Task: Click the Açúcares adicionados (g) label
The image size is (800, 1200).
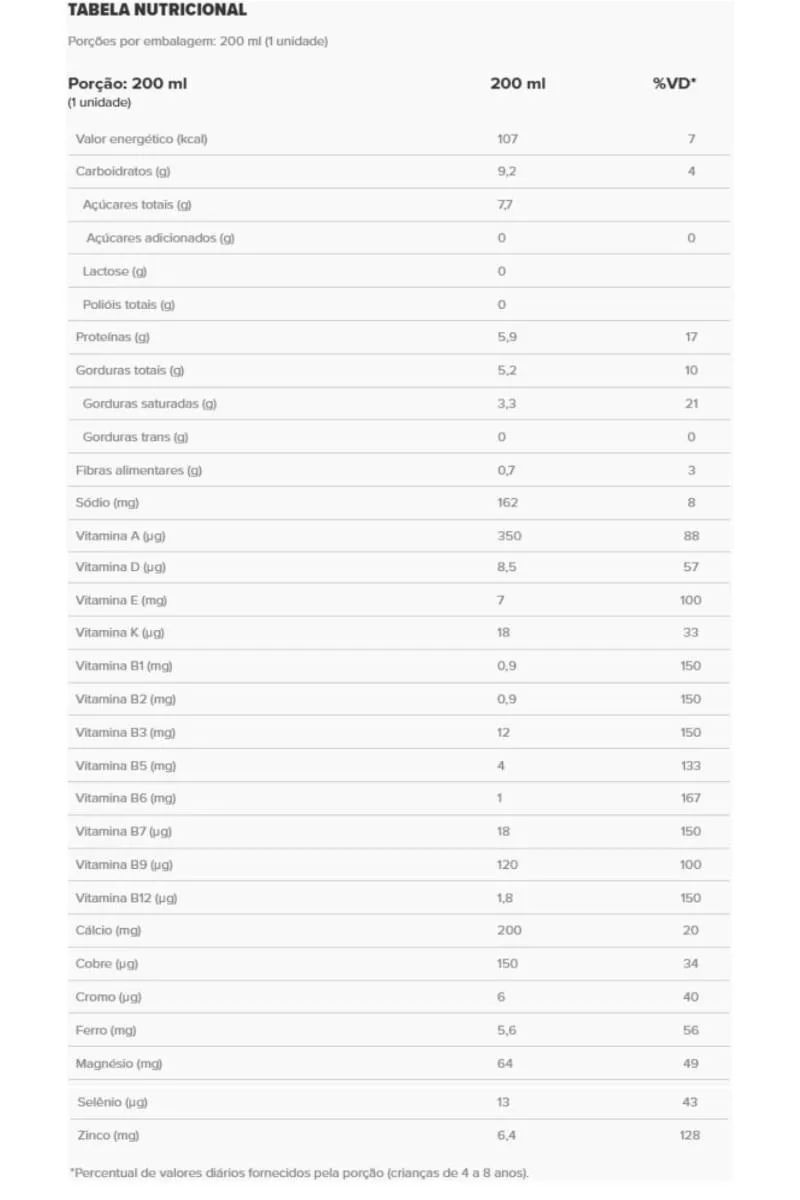Action: click(x=161, y=238)
